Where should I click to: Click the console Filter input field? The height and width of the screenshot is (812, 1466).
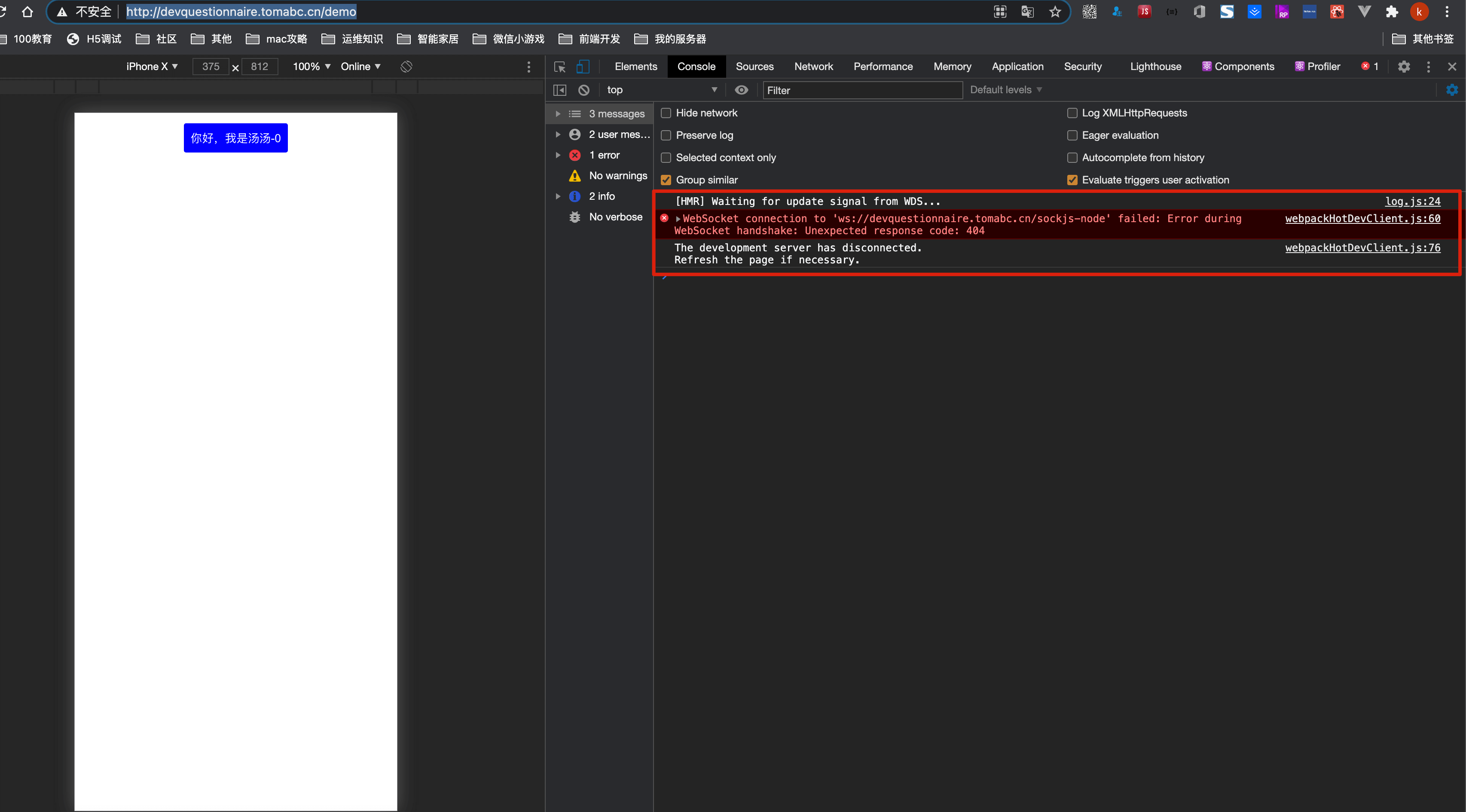pyautogui.click(x=861, y=90)
